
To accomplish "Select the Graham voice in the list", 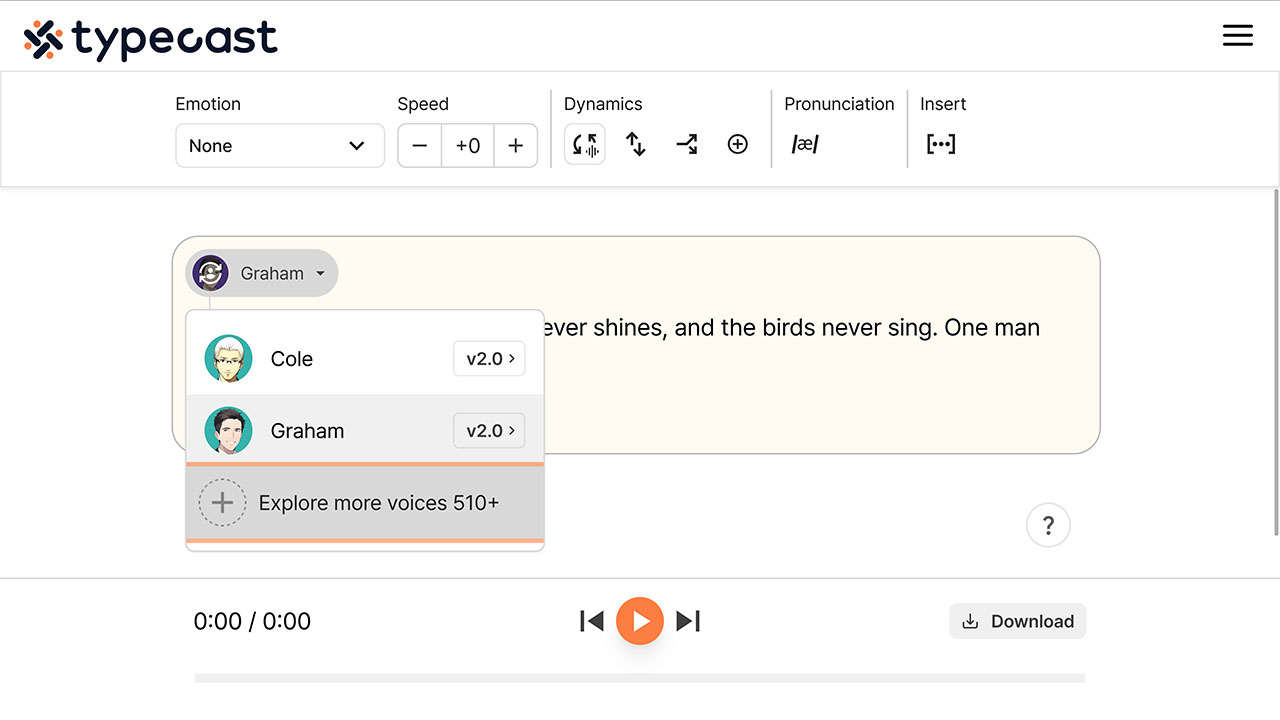I will (365, 431).
